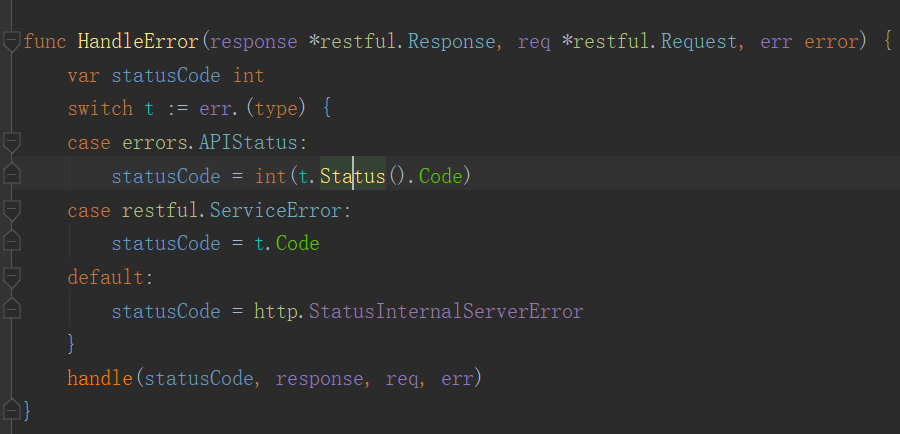Click the var keyword in statusCode declaration
Viewport: 900px width, 434px height.
tap(84, 76)
